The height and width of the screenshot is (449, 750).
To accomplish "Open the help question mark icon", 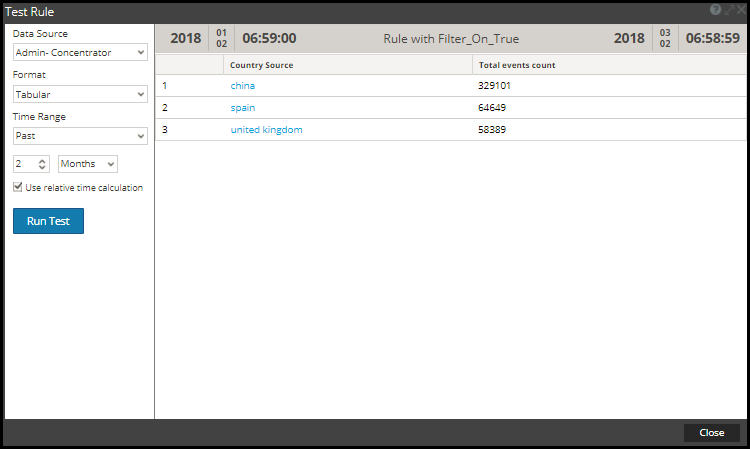I will tap(715, 10).
